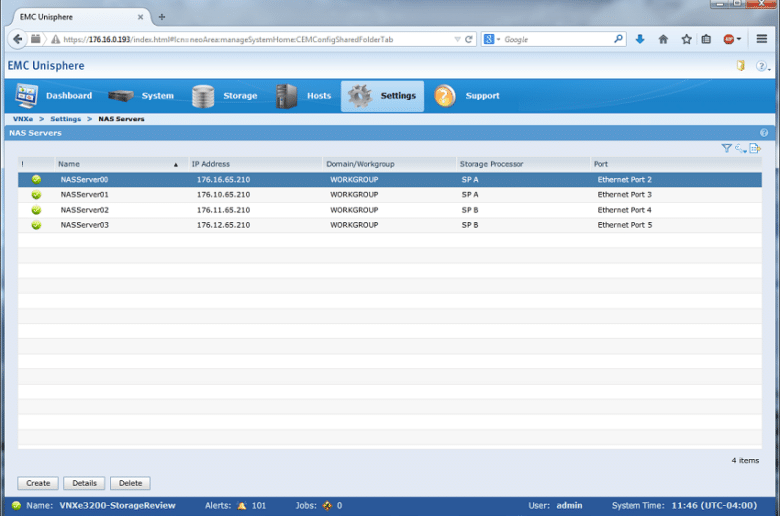Open the browser downloads arrow icon
Viewport: 780px width, 516px height.
coord(640,39)
